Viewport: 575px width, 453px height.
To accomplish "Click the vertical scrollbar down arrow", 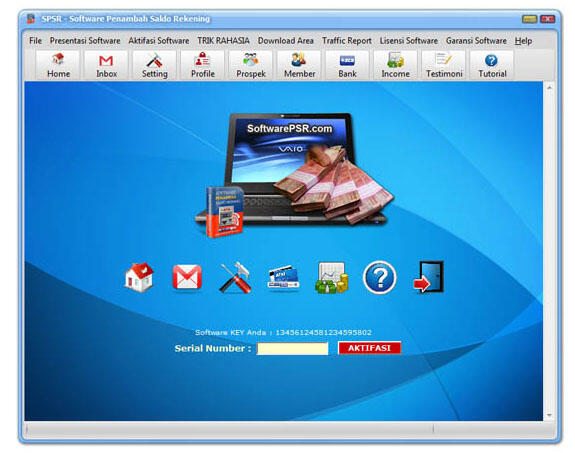I will pos(549,415).
